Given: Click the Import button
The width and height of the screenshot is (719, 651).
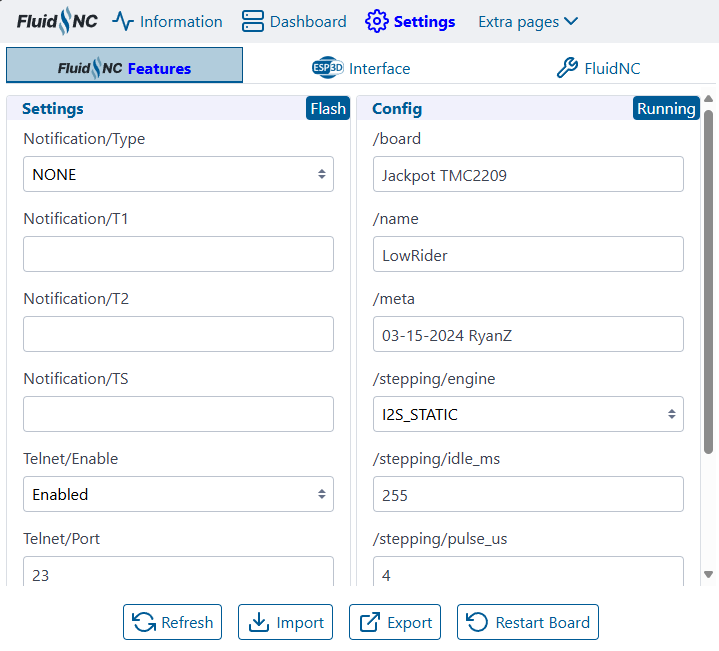Looking at the screenshot, I should click(x=285, y=622).
